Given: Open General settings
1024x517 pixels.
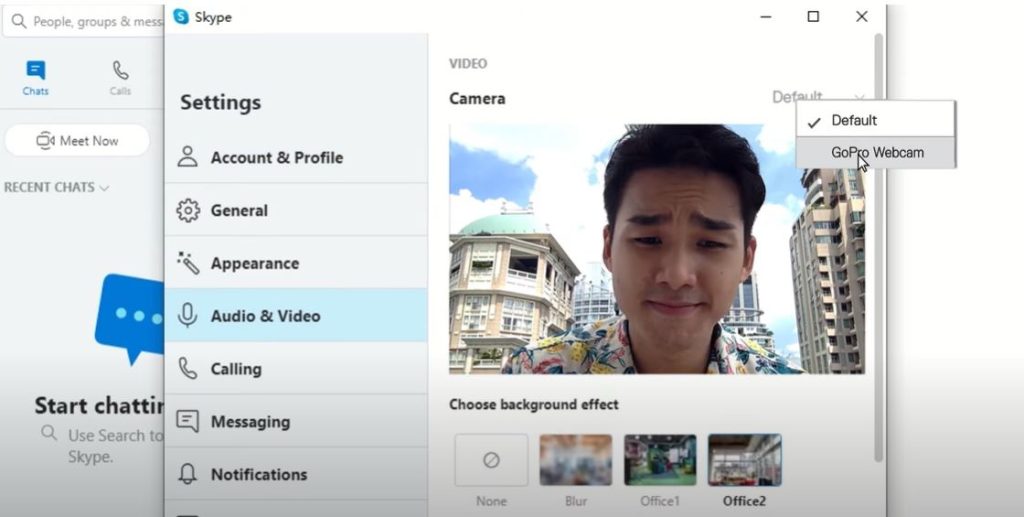Looking at the screenshot, I should (x=296, y=210).
